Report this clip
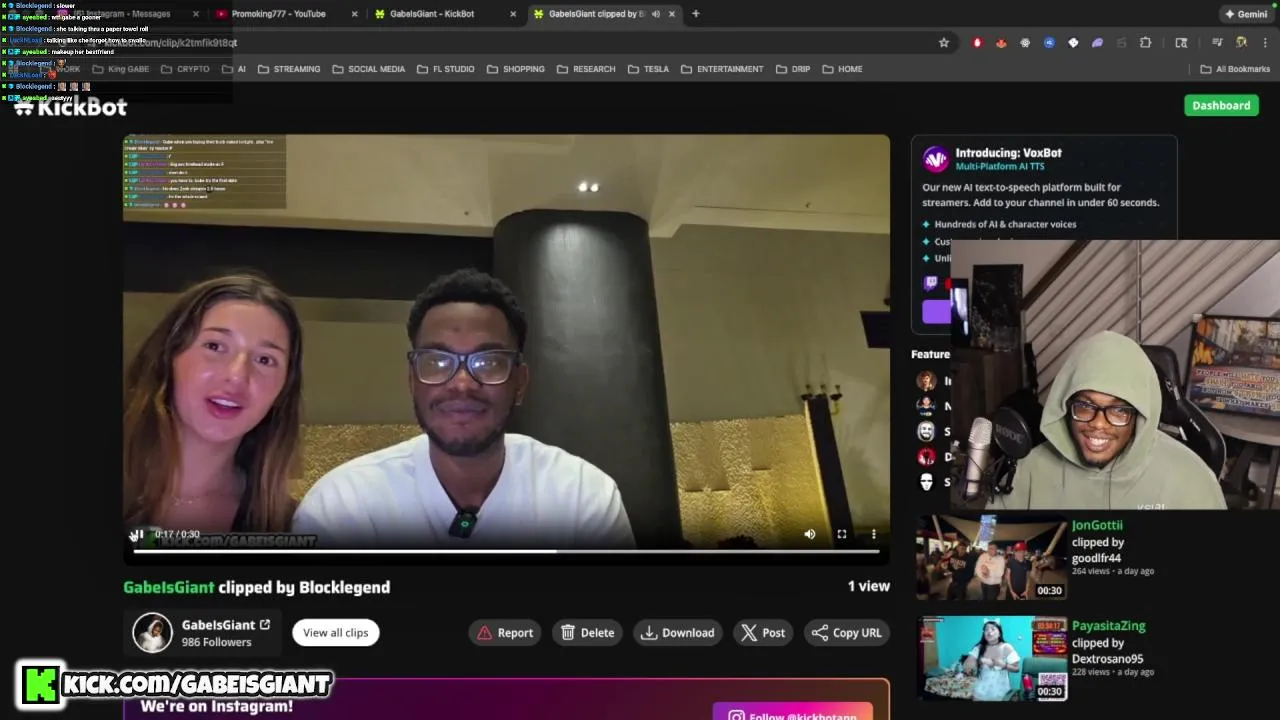Viewport: 1280px width, 720px height. [505, 632]
